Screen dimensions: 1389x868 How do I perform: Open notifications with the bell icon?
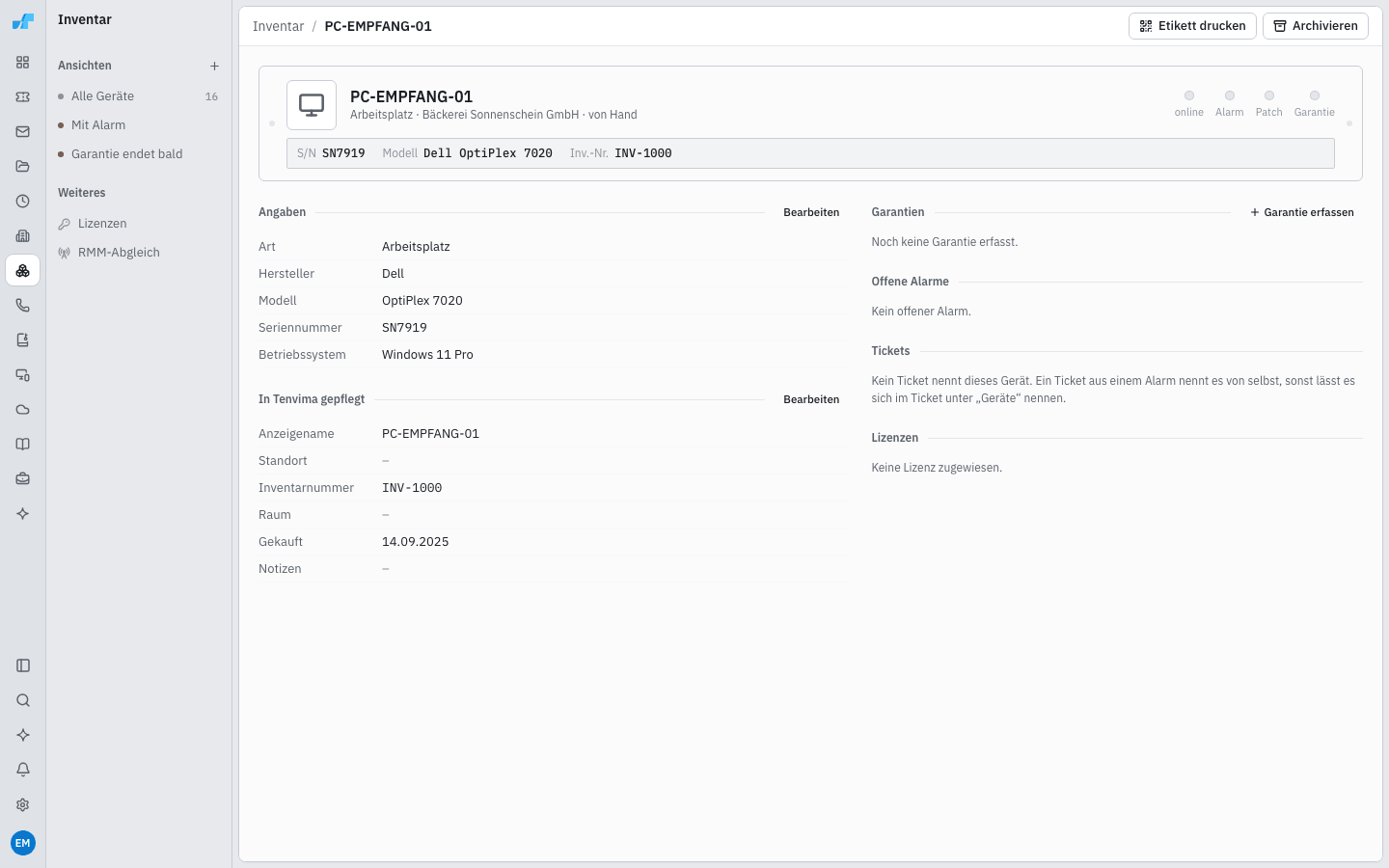pyautogui.click(x=23, y=770)
